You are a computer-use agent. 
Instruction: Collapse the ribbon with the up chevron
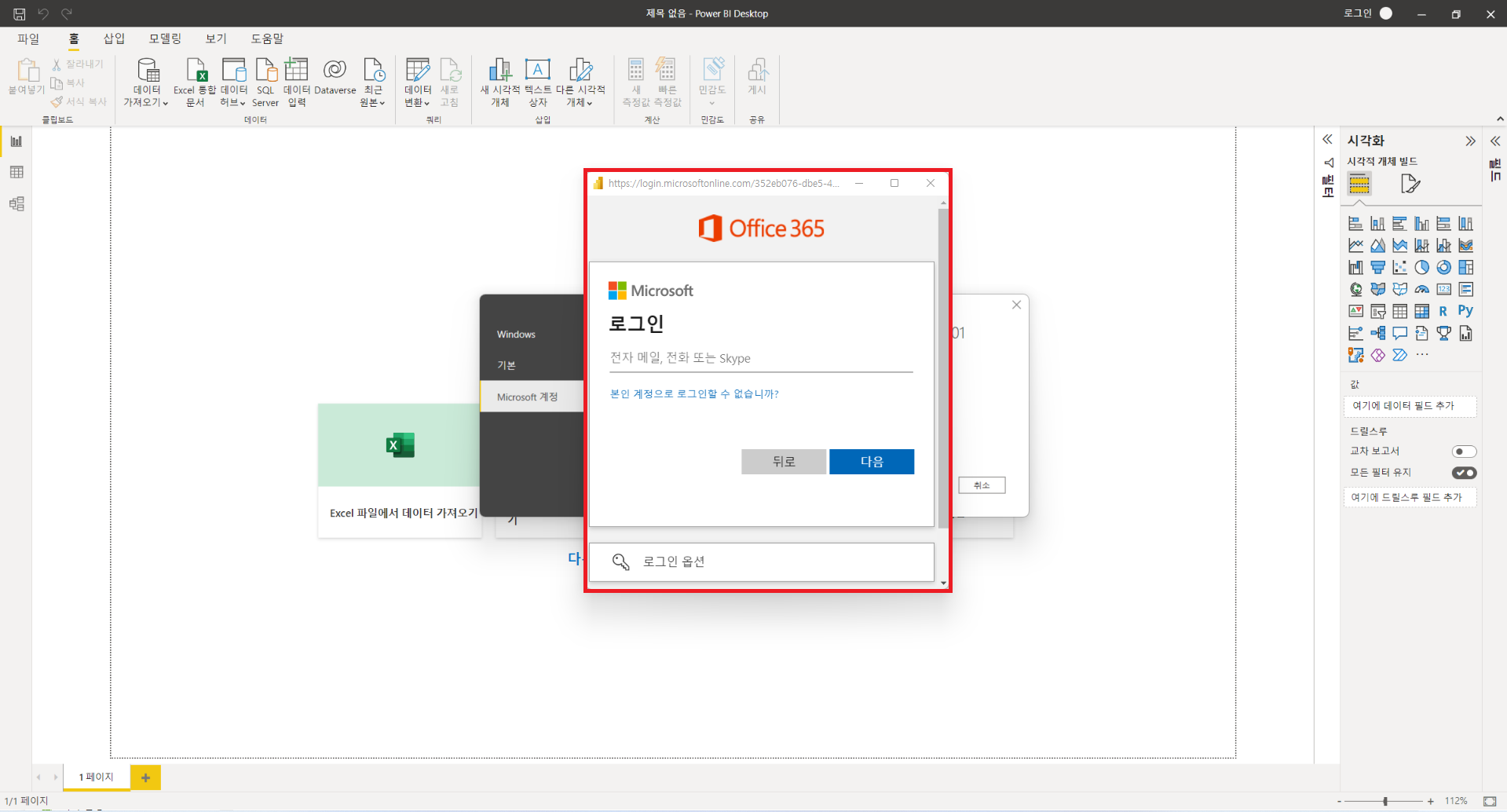pyautogui.click(x=1500, y=119)
